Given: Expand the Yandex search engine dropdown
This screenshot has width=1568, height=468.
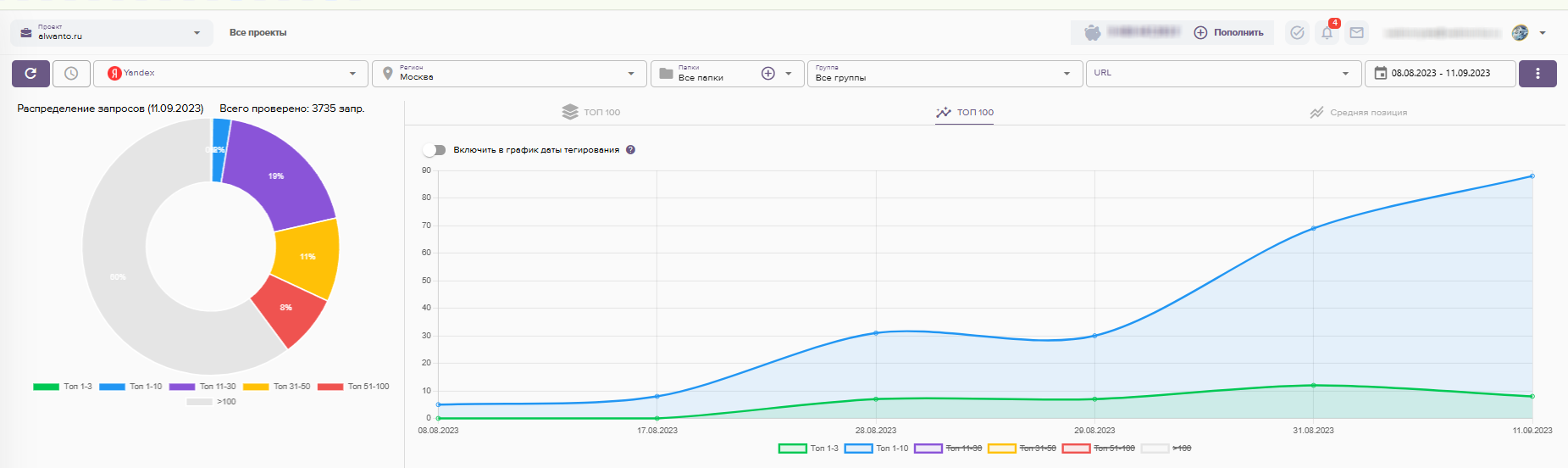Looking at the screenshot, I should [x=230, y=74].
